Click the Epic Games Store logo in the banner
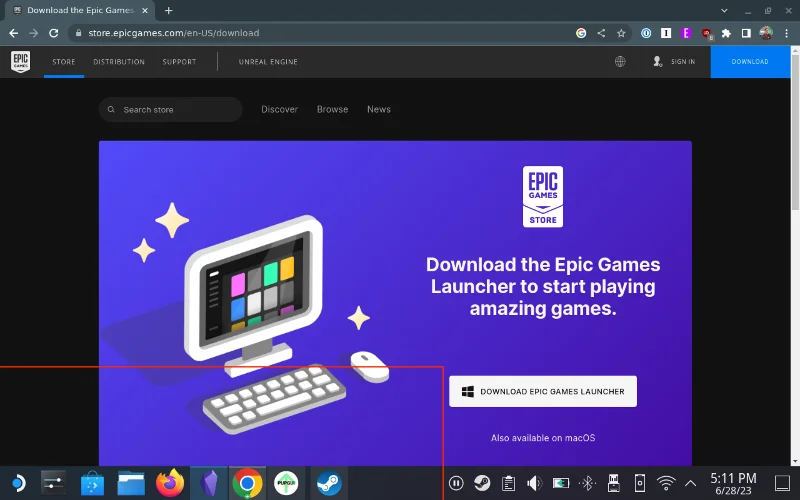This screenshot has width=800, height=500. (543, 196)
